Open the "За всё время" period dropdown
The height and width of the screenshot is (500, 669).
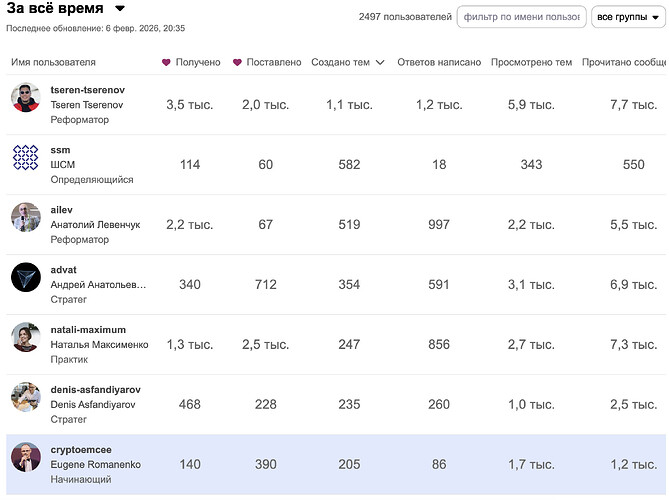(x=119, y=9)
